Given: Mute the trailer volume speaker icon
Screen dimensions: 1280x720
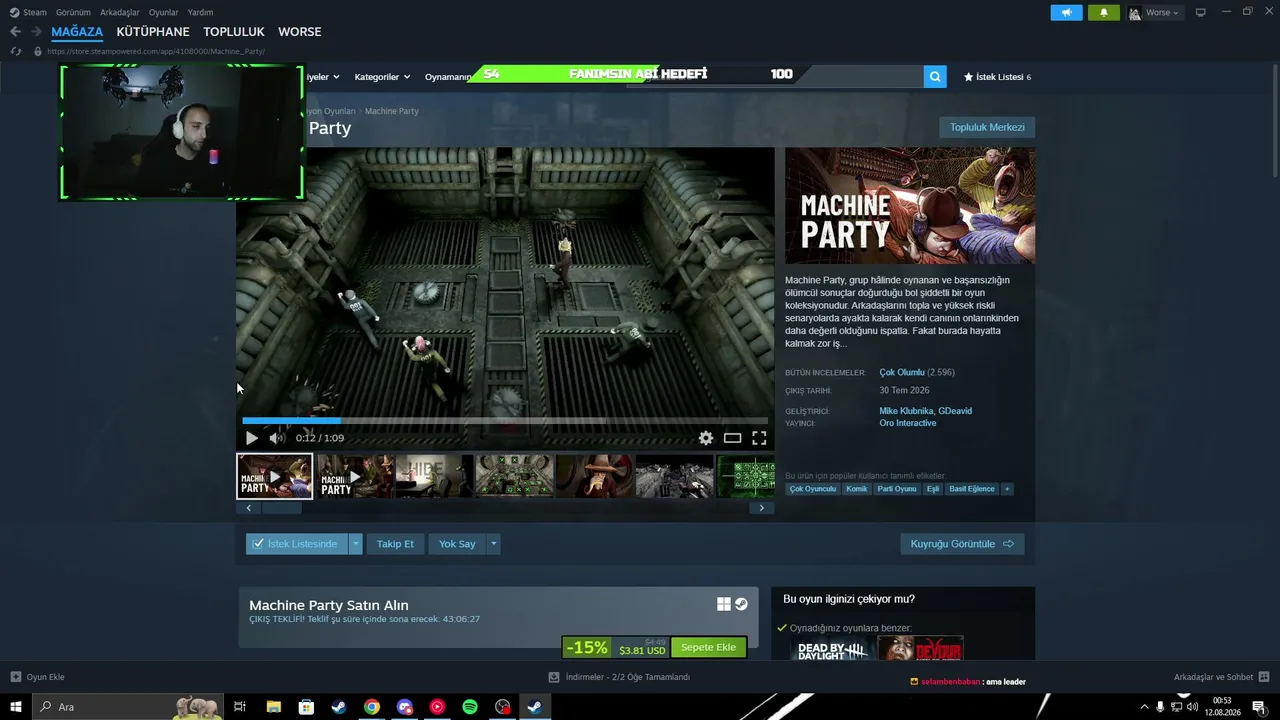Looking at the screenshot, I should [x=277, y=438].
